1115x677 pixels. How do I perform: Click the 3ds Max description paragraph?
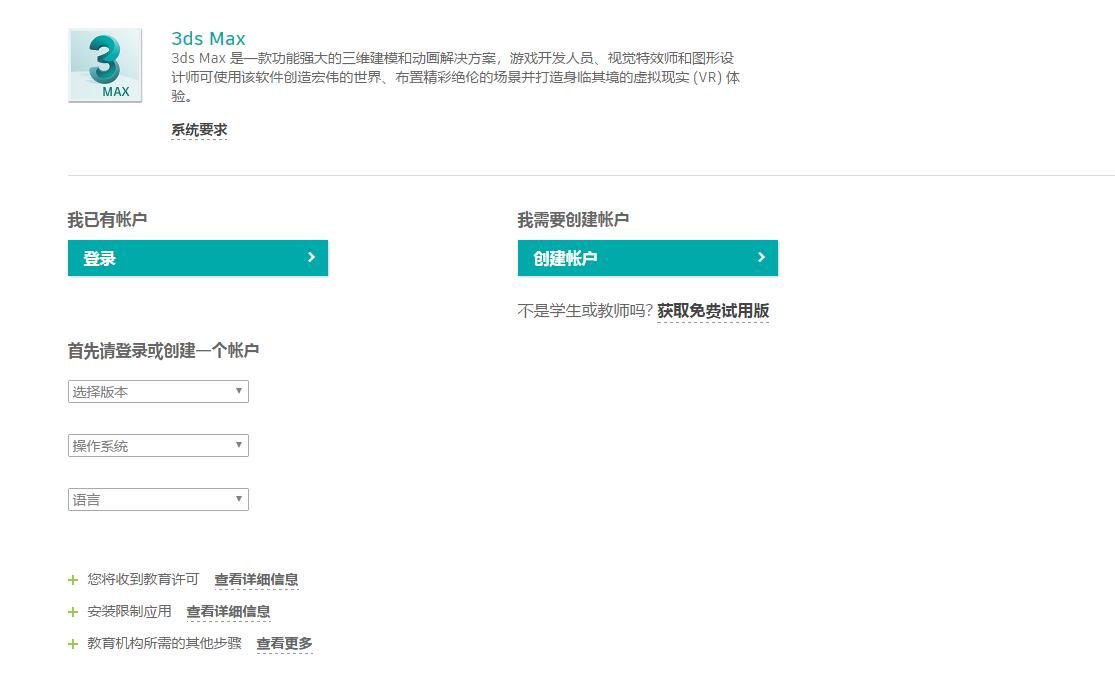click(456, 77)
